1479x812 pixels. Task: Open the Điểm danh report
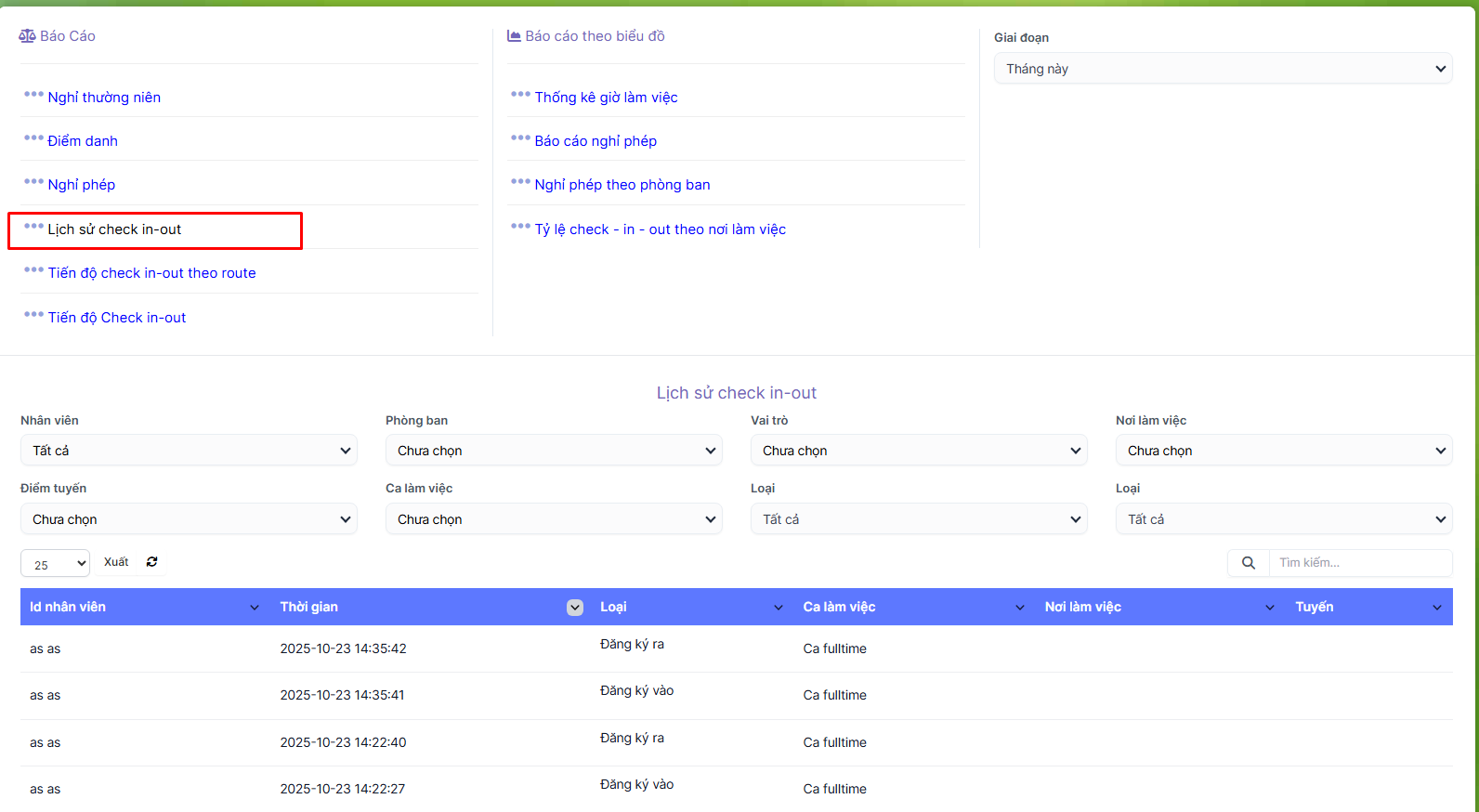(x=83, y=141)
